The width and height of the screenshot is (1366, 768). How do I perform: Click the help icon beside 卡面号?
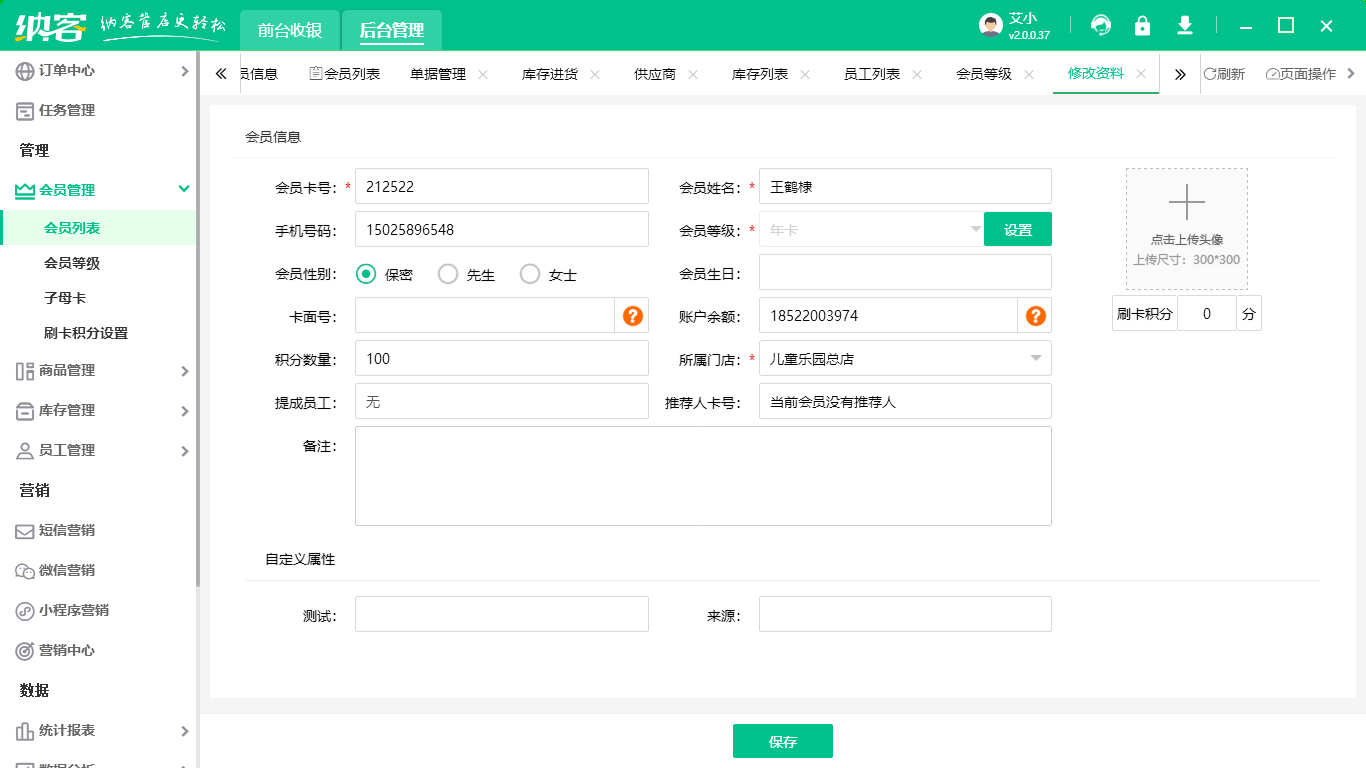(632, 315)
